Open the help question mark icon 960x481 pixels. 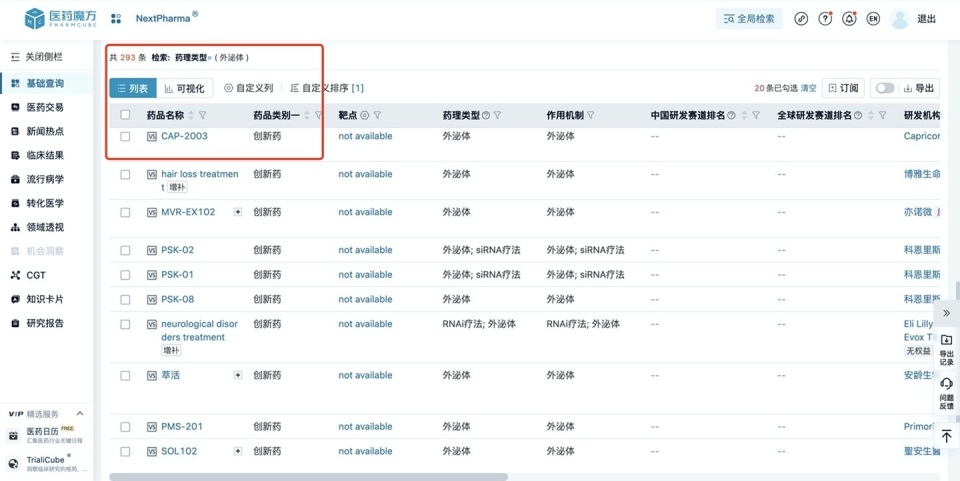[825, 19]
